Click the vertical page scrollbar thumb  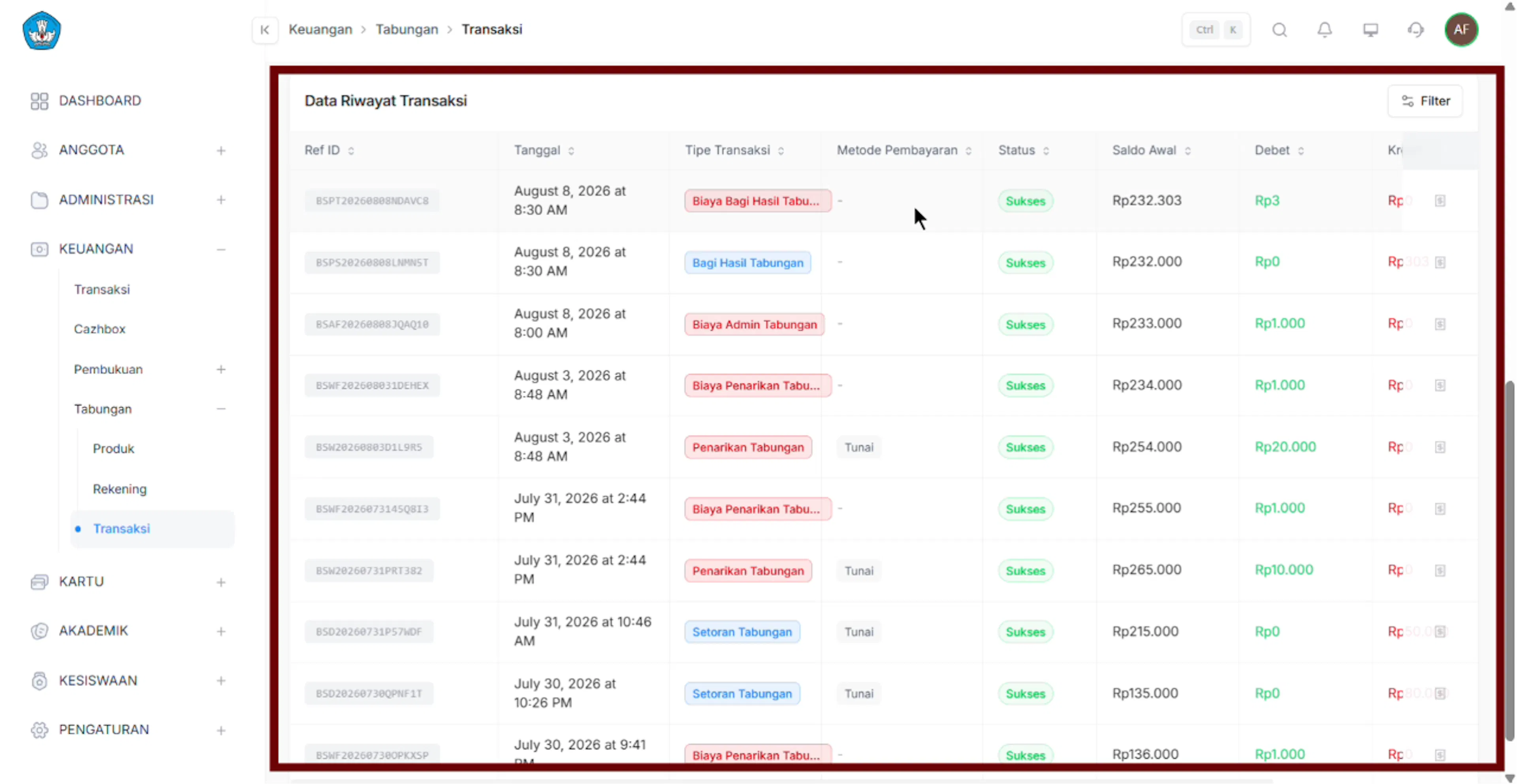[1509, 559]
